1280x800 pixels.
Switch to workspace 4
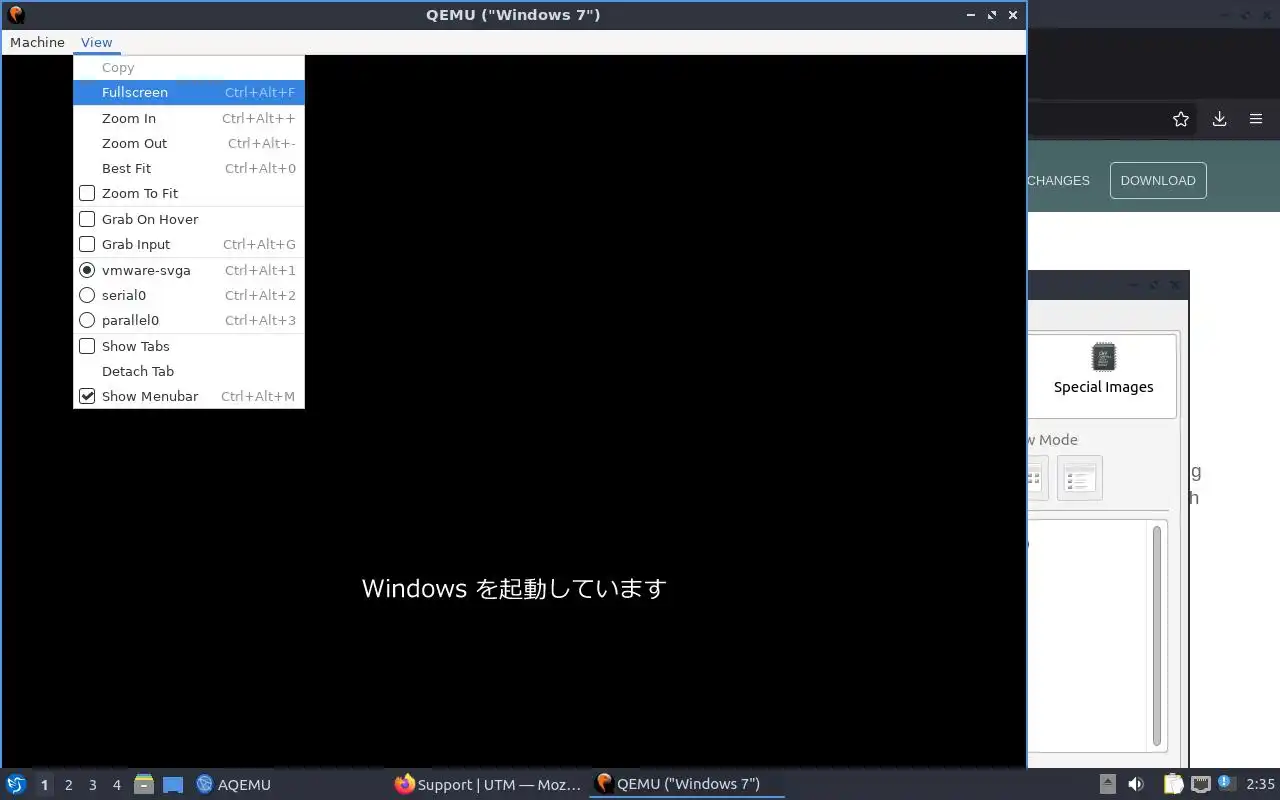coord(116,785)
